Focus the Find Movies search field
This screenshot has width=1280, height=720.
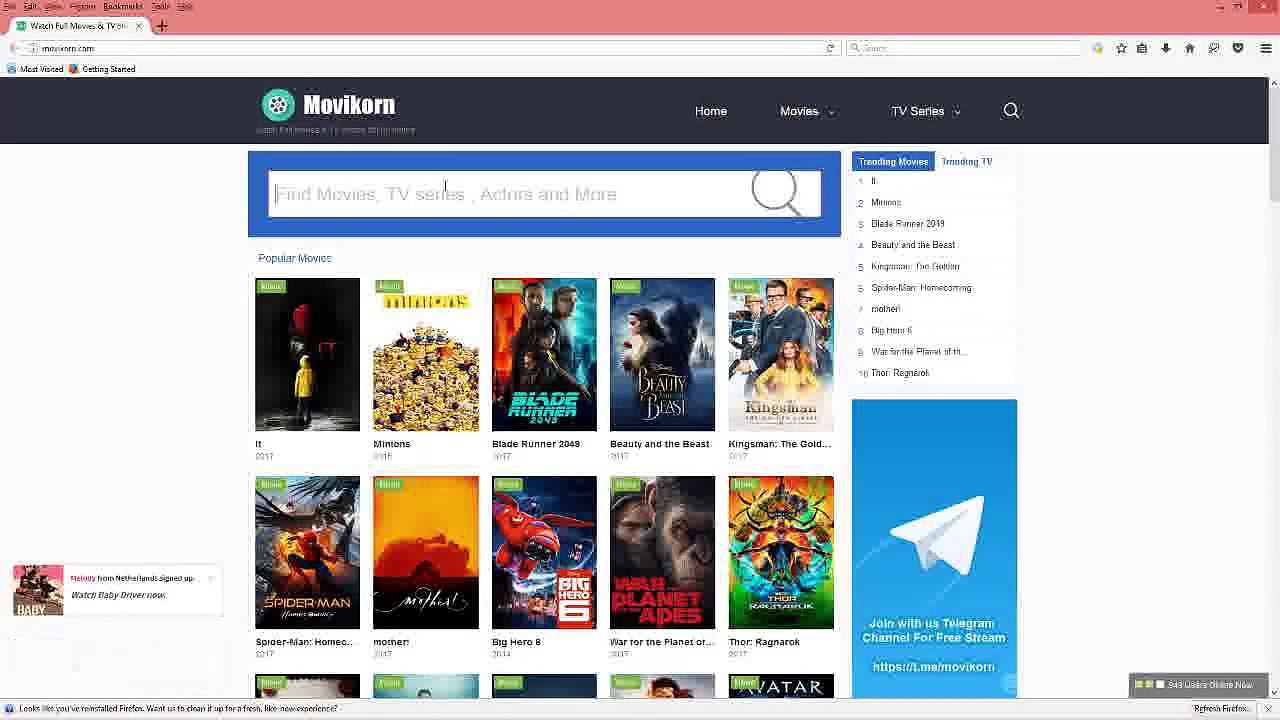point(510,194)
